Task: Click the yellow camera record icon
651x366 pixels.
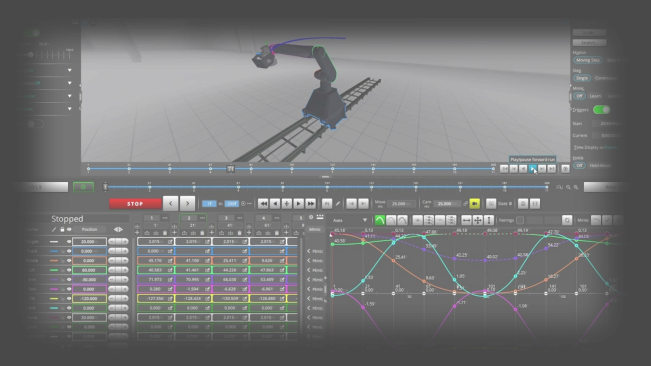Action: point(475,204)
